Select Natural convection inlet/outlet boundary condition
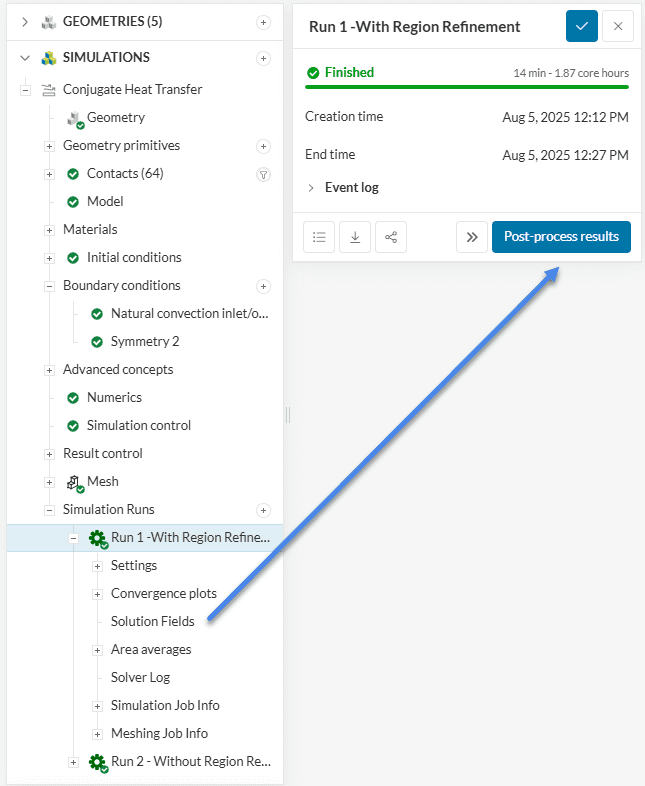 [190, 314]
